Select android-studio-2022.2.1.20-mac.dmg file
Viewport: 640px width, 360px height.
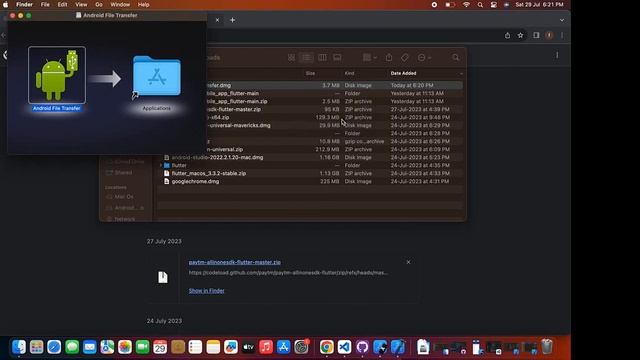[217, 157]
